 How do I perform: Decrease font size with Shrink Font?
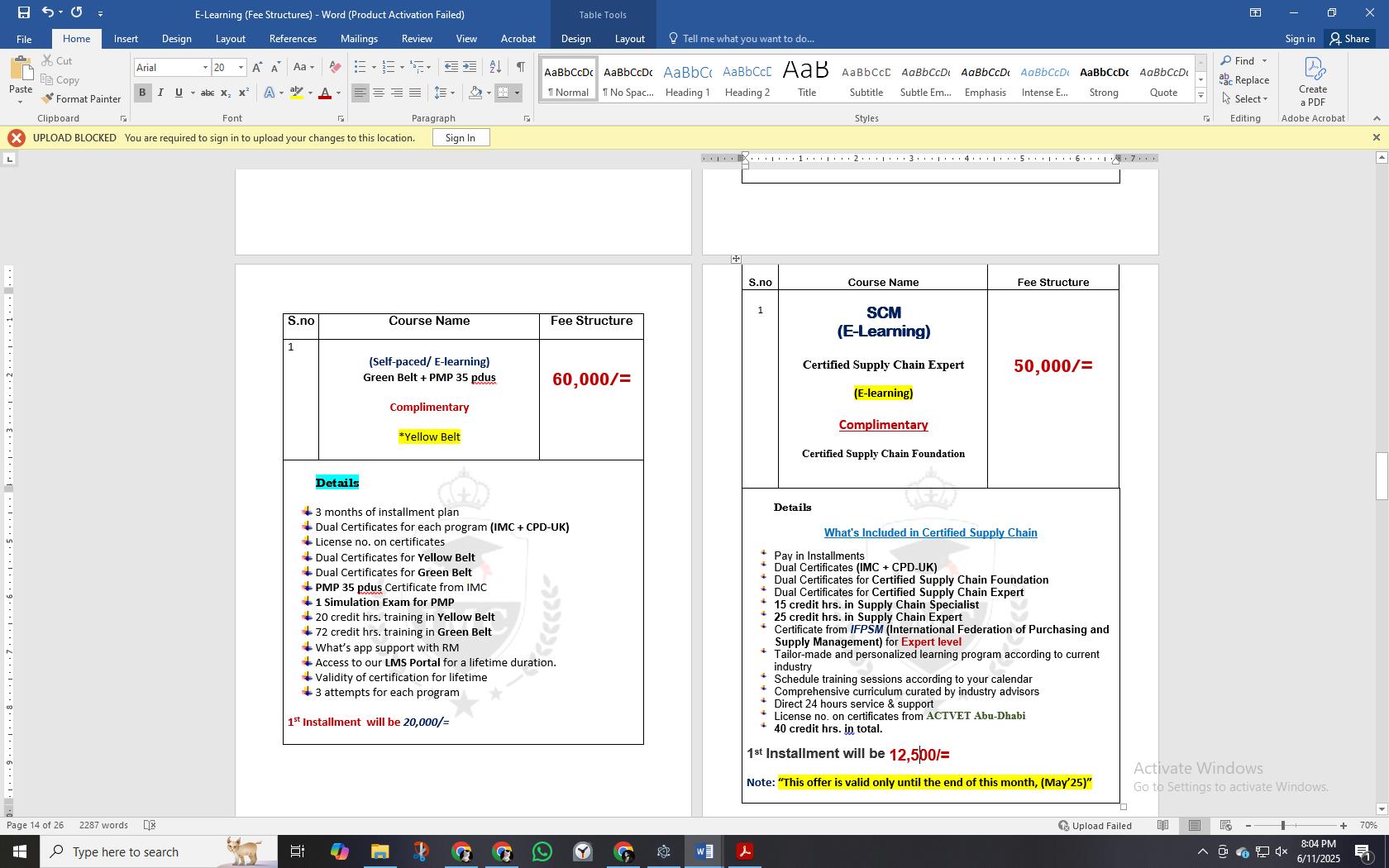tap(275, 67)
